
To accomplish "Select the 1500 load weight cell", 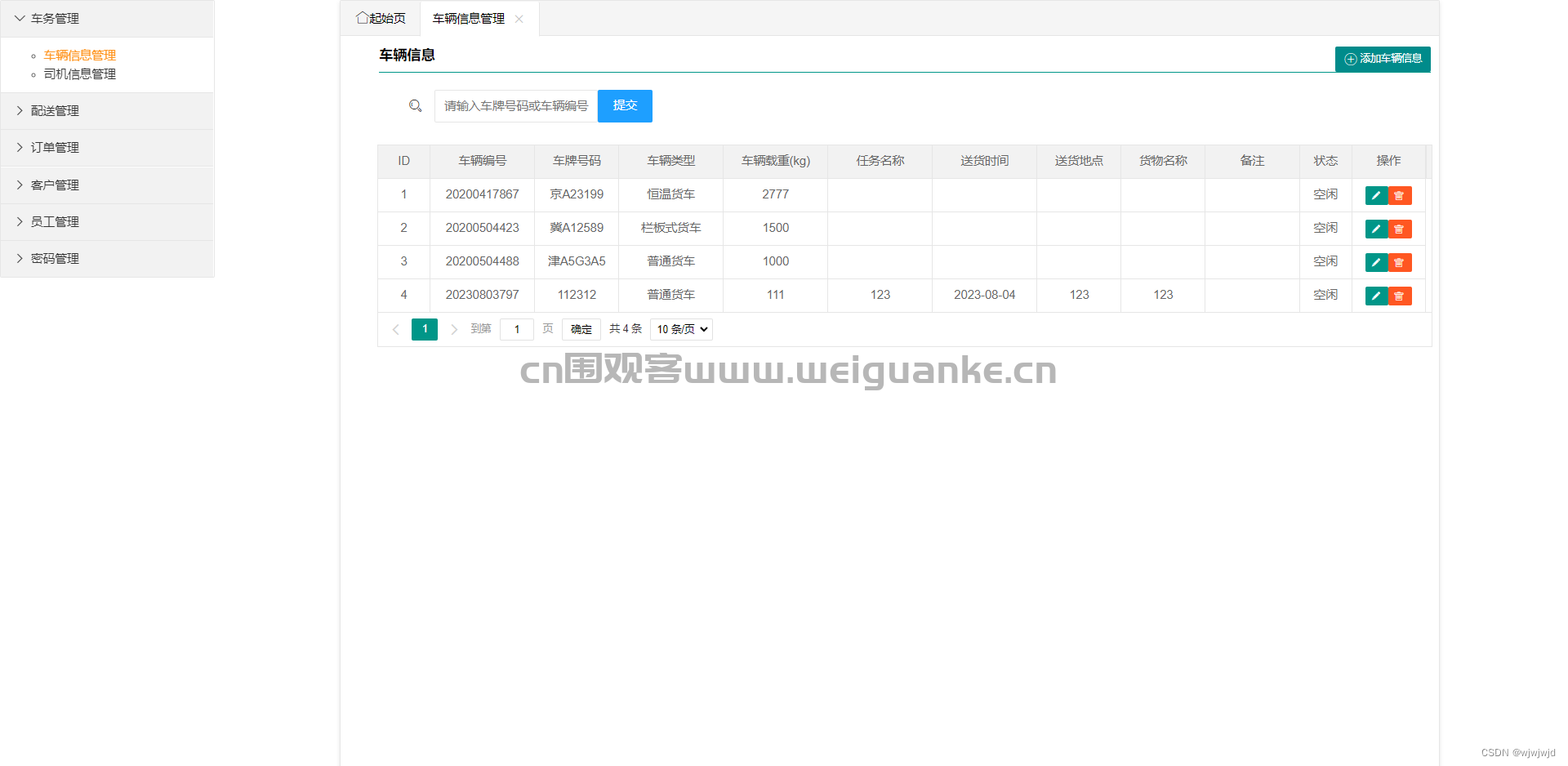I will pyautogui.click(x=776, y=228).
